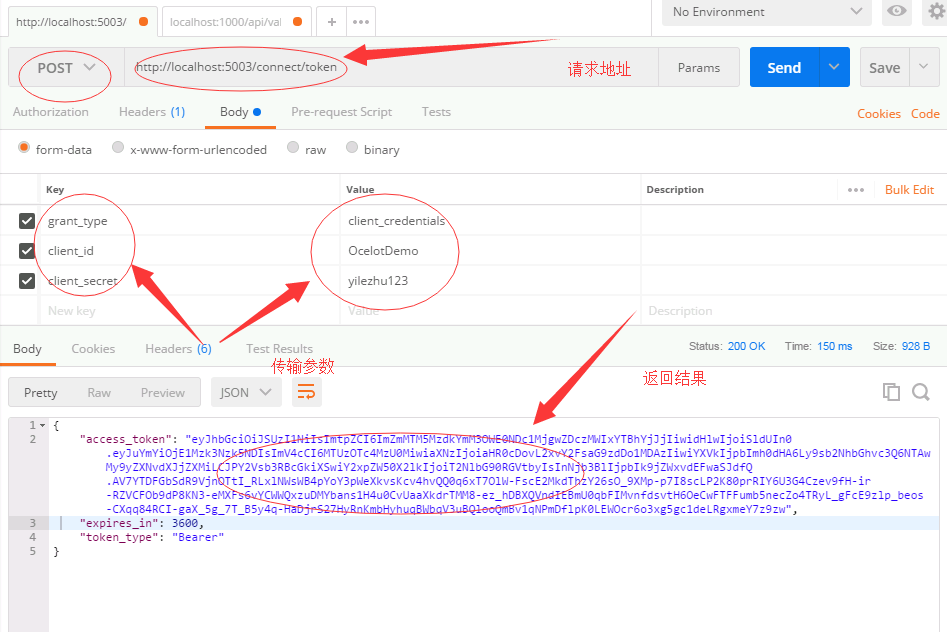Screen dimensions: 947x632
Task: Open the Code link
Action: click(925, 114)
